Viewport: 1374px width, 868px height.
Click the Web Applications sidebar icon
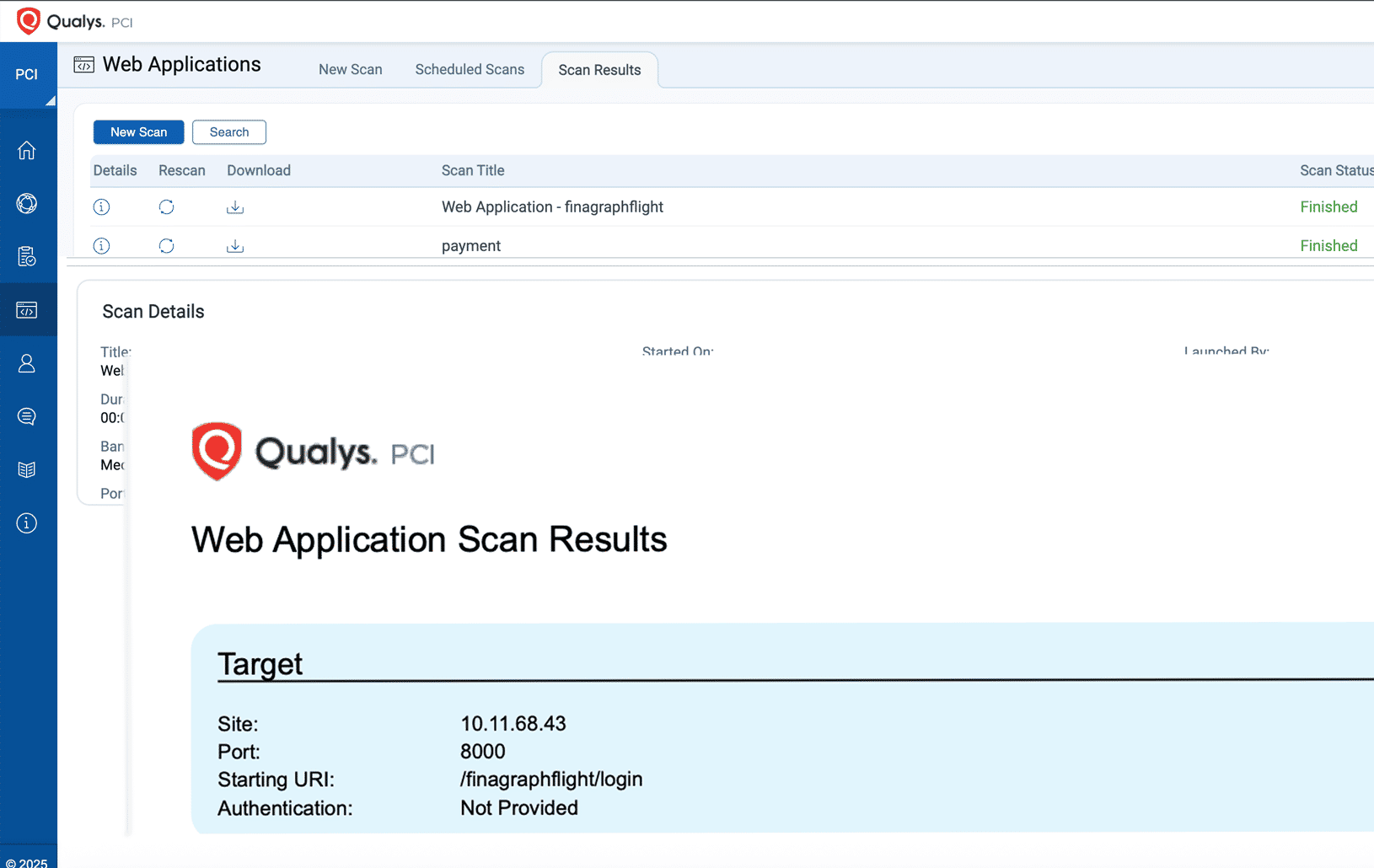pos(27,310)
